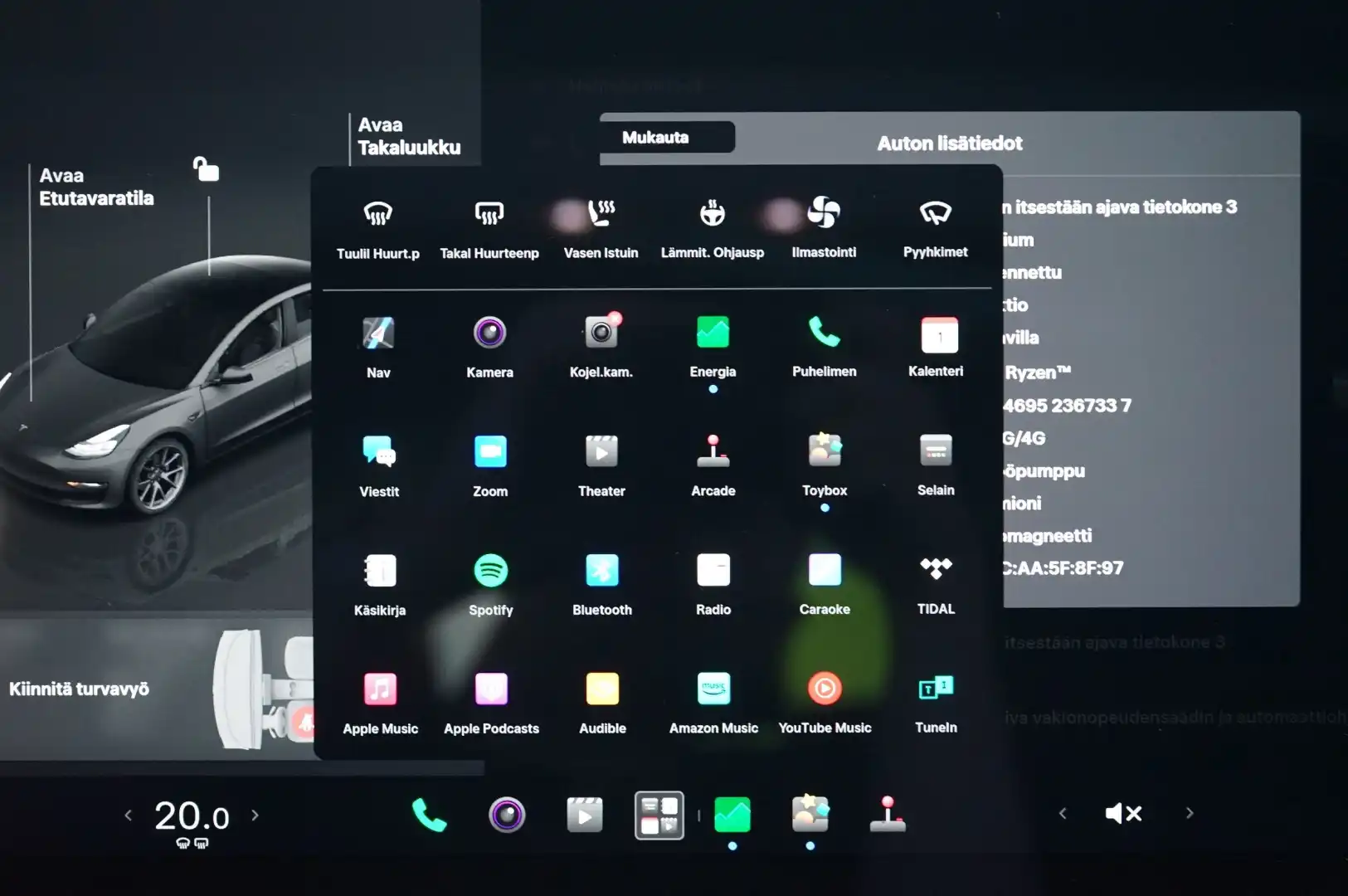Tap the Kiinnitä turvavyö seatbelt warning
Image resolution: width=1348 pixels, height=896 pixels.
point(79,689)
